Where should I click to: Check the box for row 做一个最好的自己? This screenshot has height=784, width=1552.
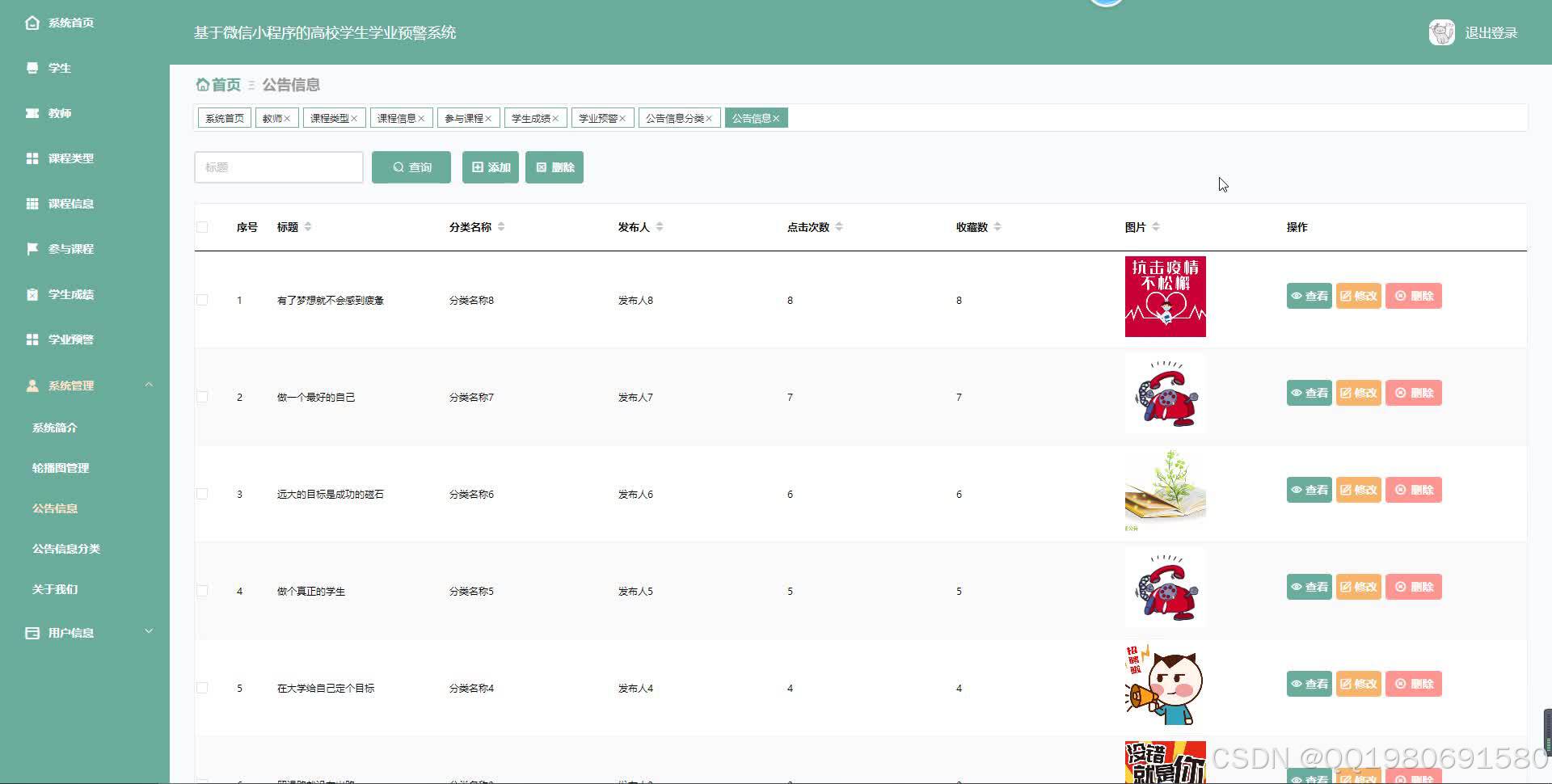(x=202, y=397)
